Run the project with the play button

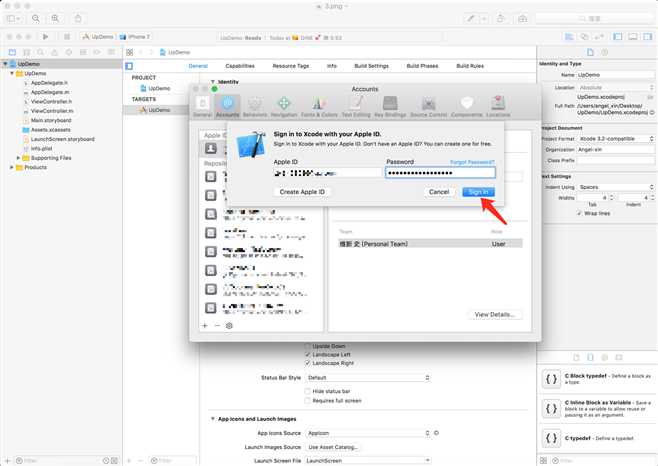(x=45, y=37)
